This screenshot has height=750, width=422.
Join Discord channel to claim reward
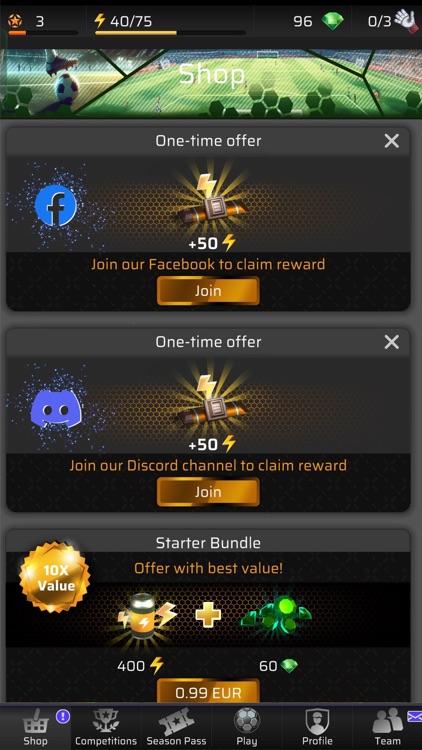(x=208, y=492)
